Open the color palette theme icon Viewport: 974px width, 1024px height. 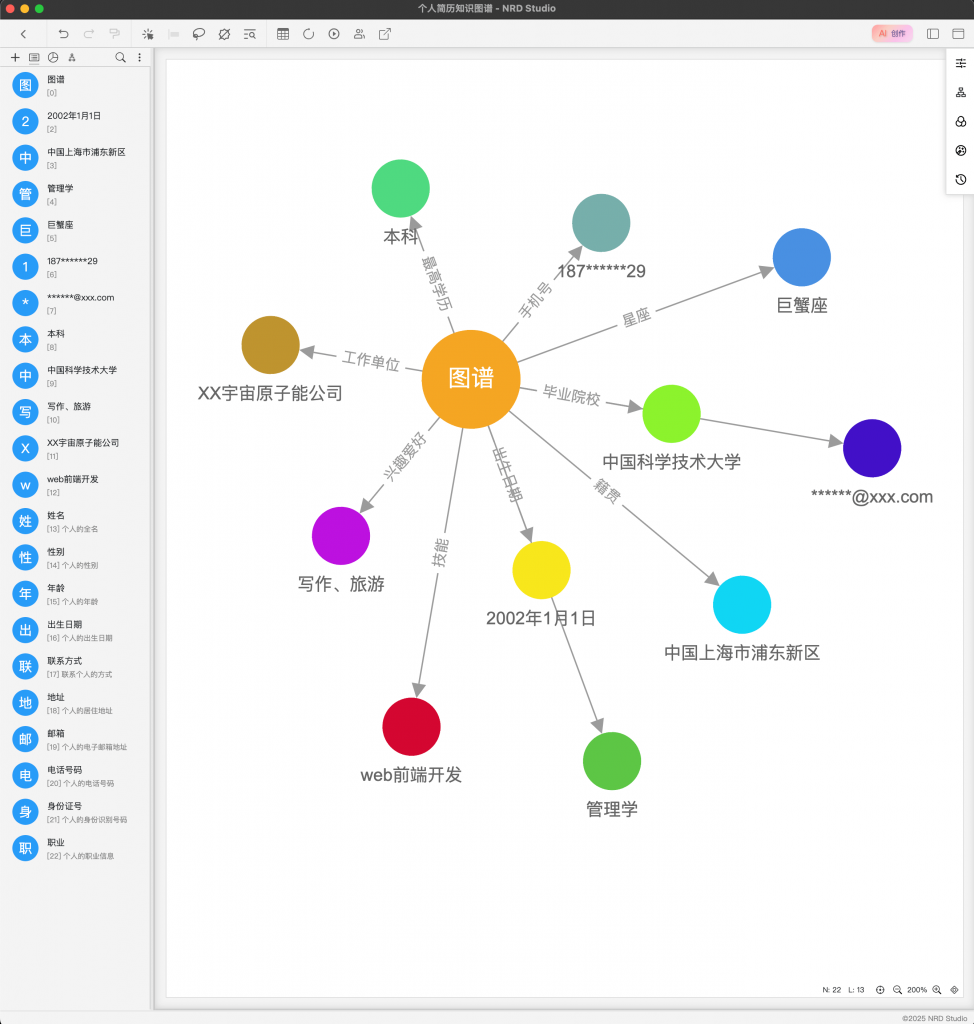pos(960,151)
